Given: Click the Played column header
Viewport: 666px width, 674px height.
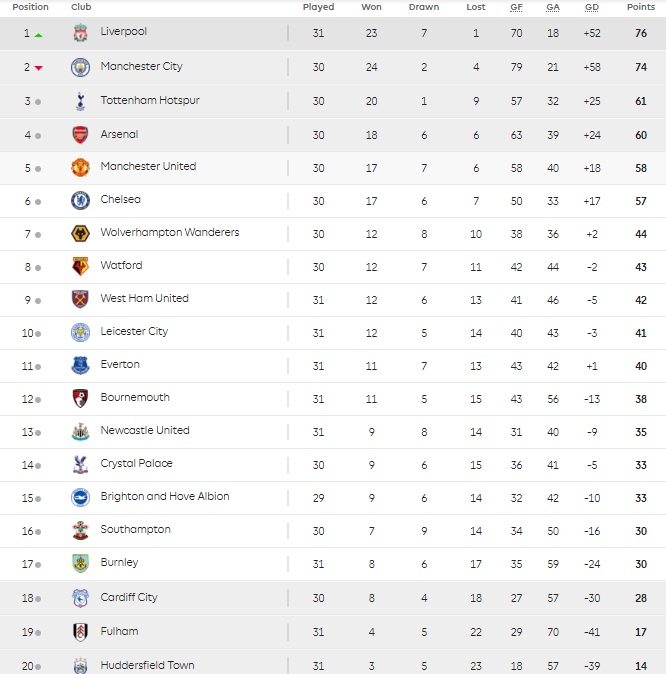Looking at the screenshot, I should [318, 7].
